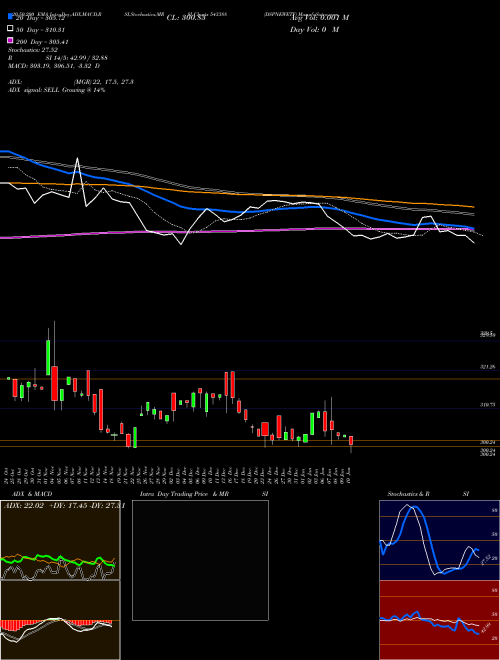Image resolution: width=500 pixels, height=660 pixels.
Task: Click the magenta 200 Day legend swatch
Action: (x=10, y=41)
